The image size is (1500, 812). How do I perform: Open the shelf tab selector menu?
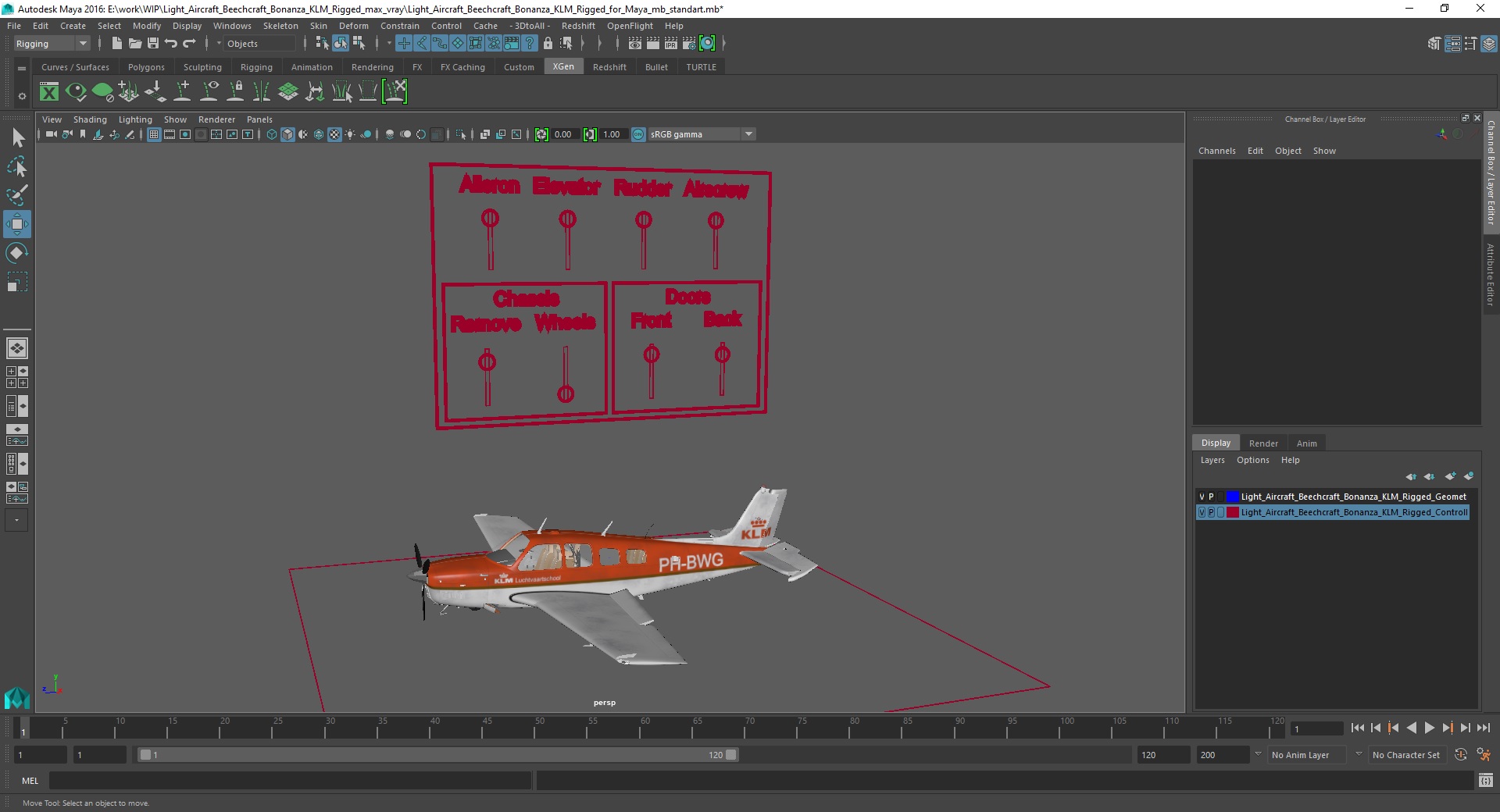pos(22,69)
